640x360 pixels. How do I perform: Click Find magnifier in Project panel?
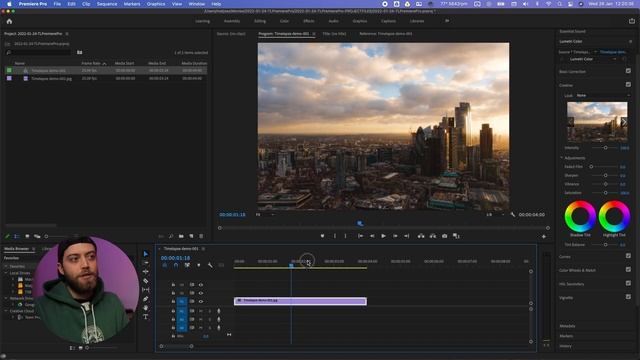pos(171,236)
